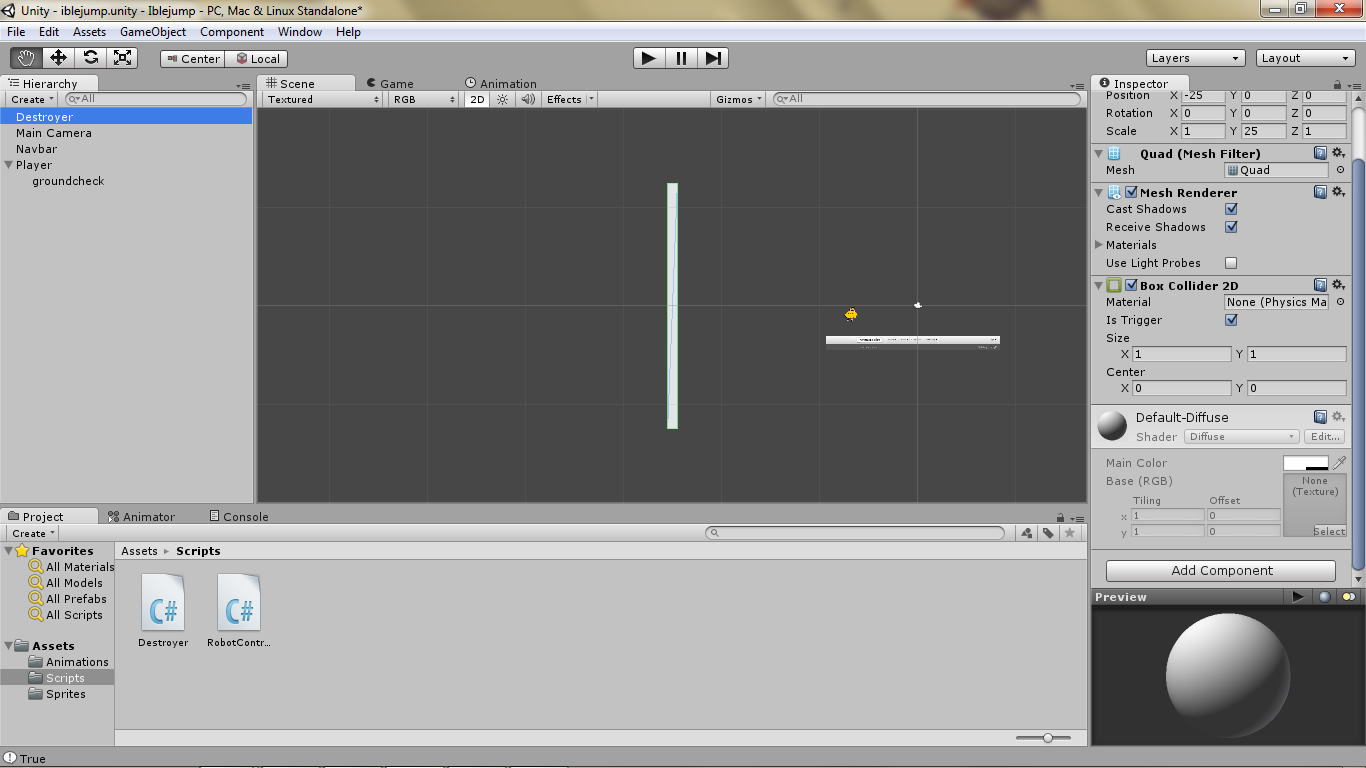Screen dimensions: 1366x768
Task: Click the Effects toggle button
Action: click(564, 99)
